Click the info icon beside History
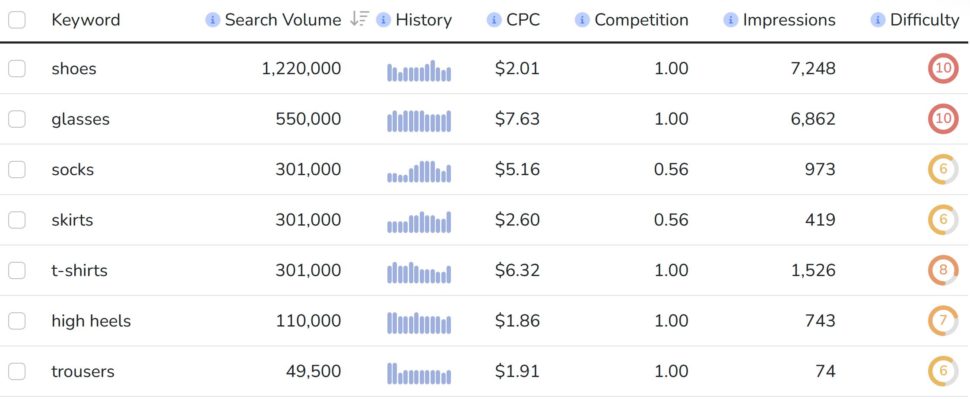970x399 pixels. (x=384, y=20)
